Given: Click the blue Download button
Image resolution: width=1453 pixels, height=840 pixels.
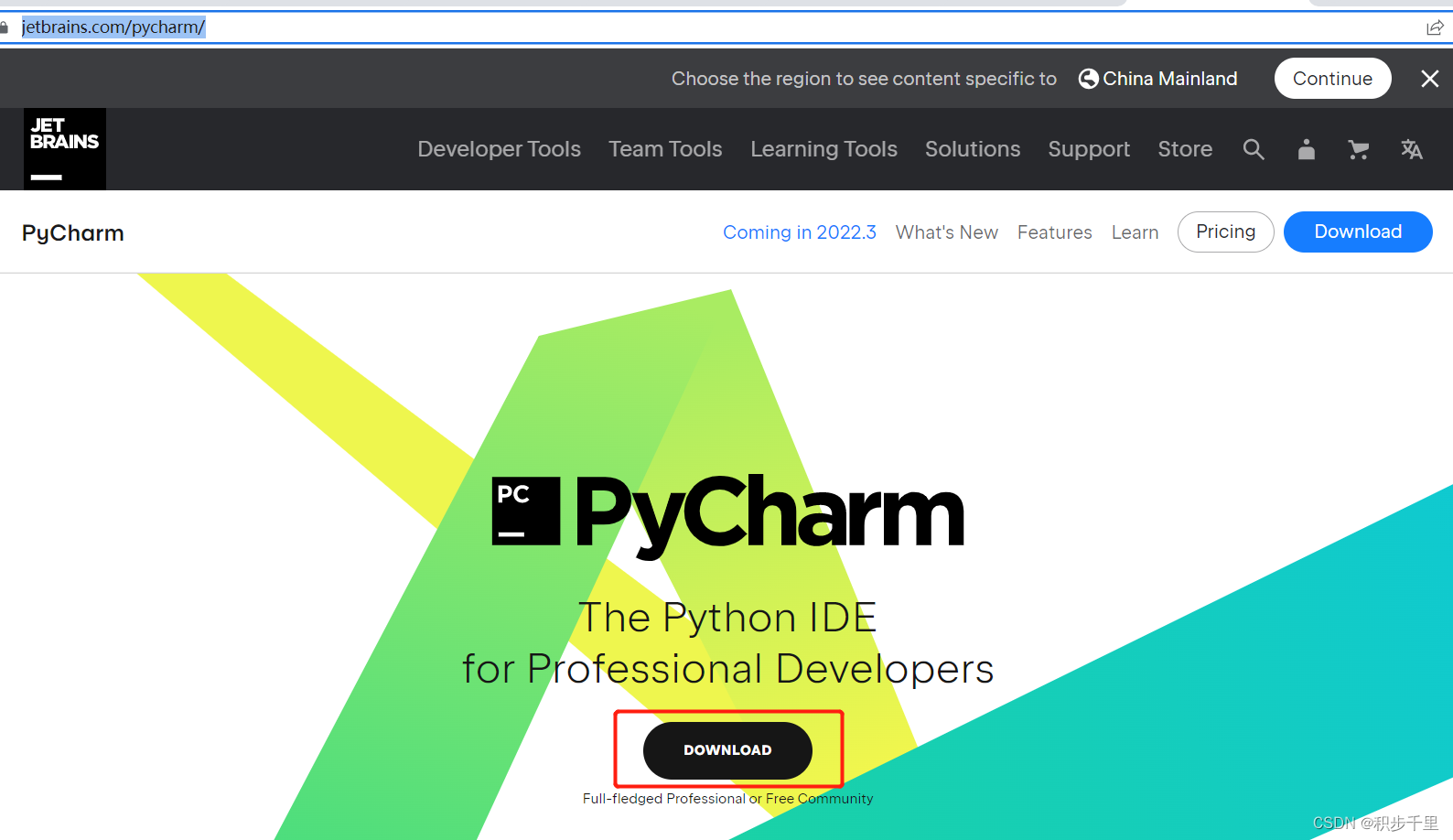Looking at the screenshot, I should point(1358,232).
